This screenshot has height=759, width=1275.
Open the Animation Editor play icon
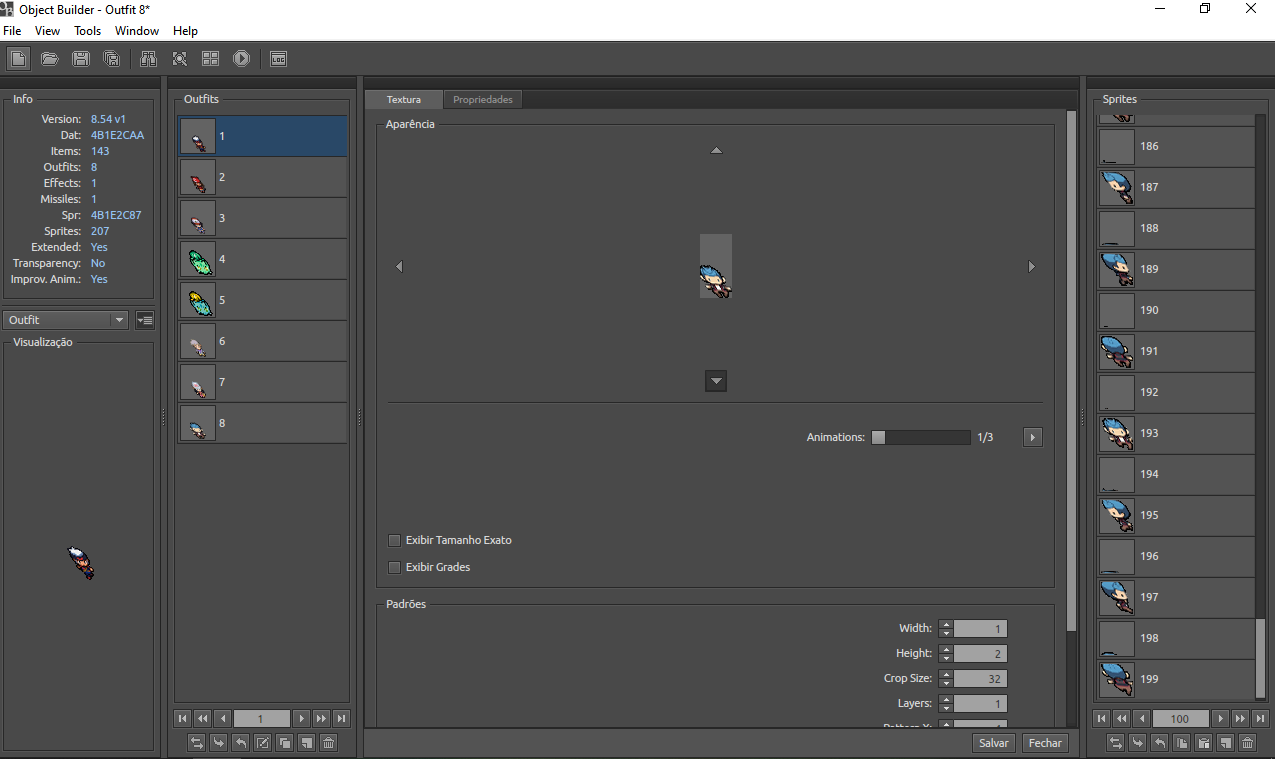241,59
